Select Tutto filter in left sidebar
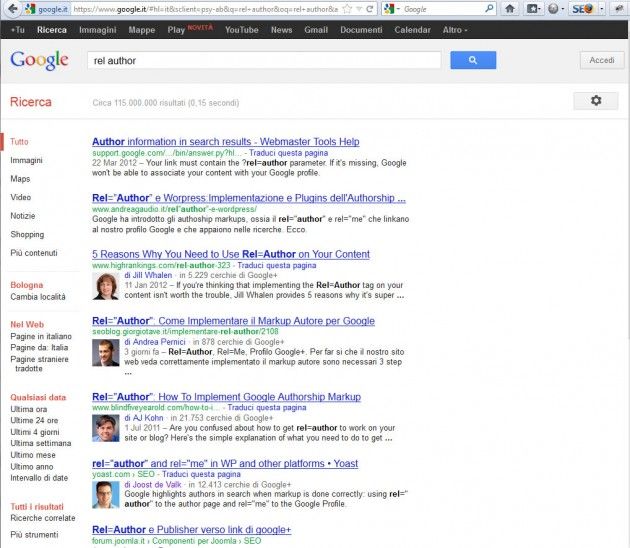The width and height of the screenshot is (630, 548). pyautogui.click(x=19, y=141)
